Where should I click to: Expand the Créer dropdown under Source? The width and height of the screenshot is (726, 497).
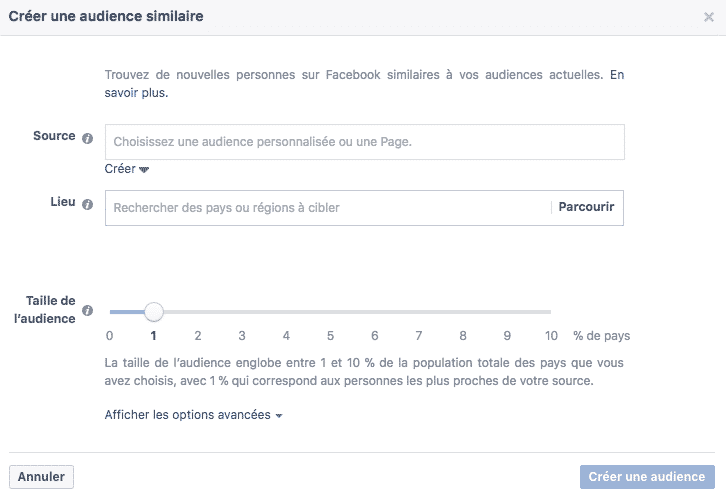(127, 169)
